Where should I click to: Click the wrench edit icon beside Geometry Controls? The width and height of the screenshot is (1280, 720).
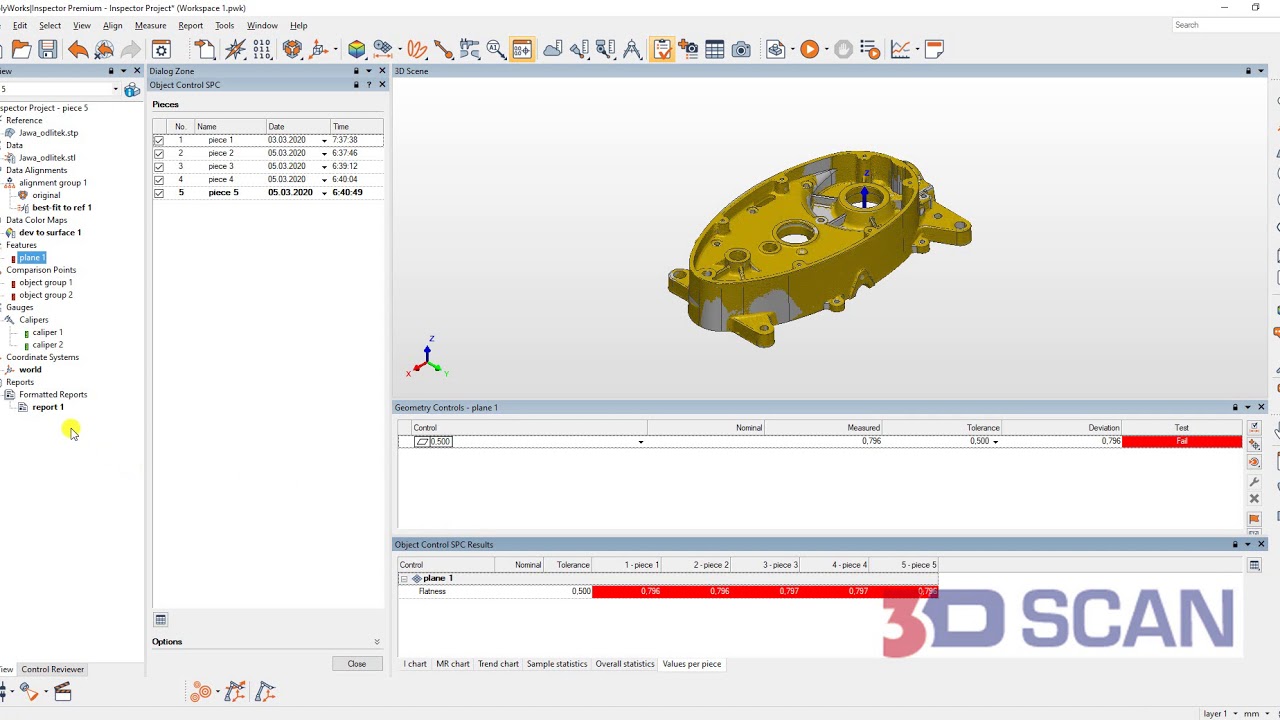pos(1254,479)
